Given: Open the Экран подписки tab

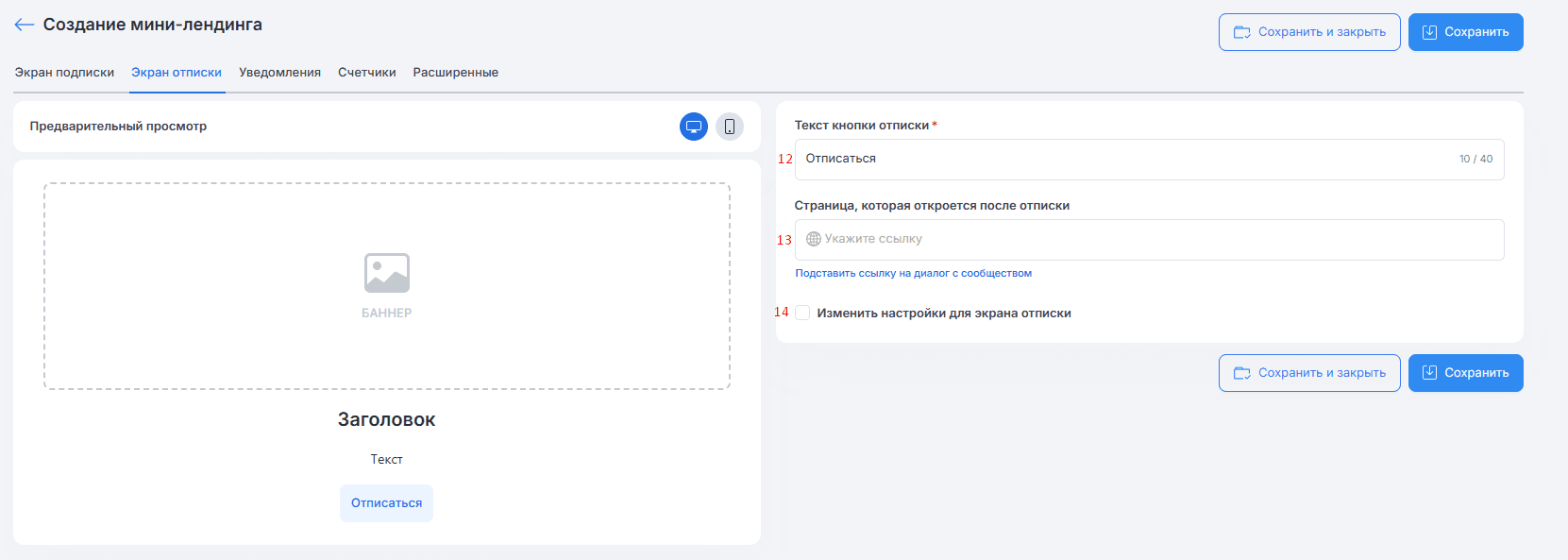Looking at the screenshot, I should tap(64, 73).
